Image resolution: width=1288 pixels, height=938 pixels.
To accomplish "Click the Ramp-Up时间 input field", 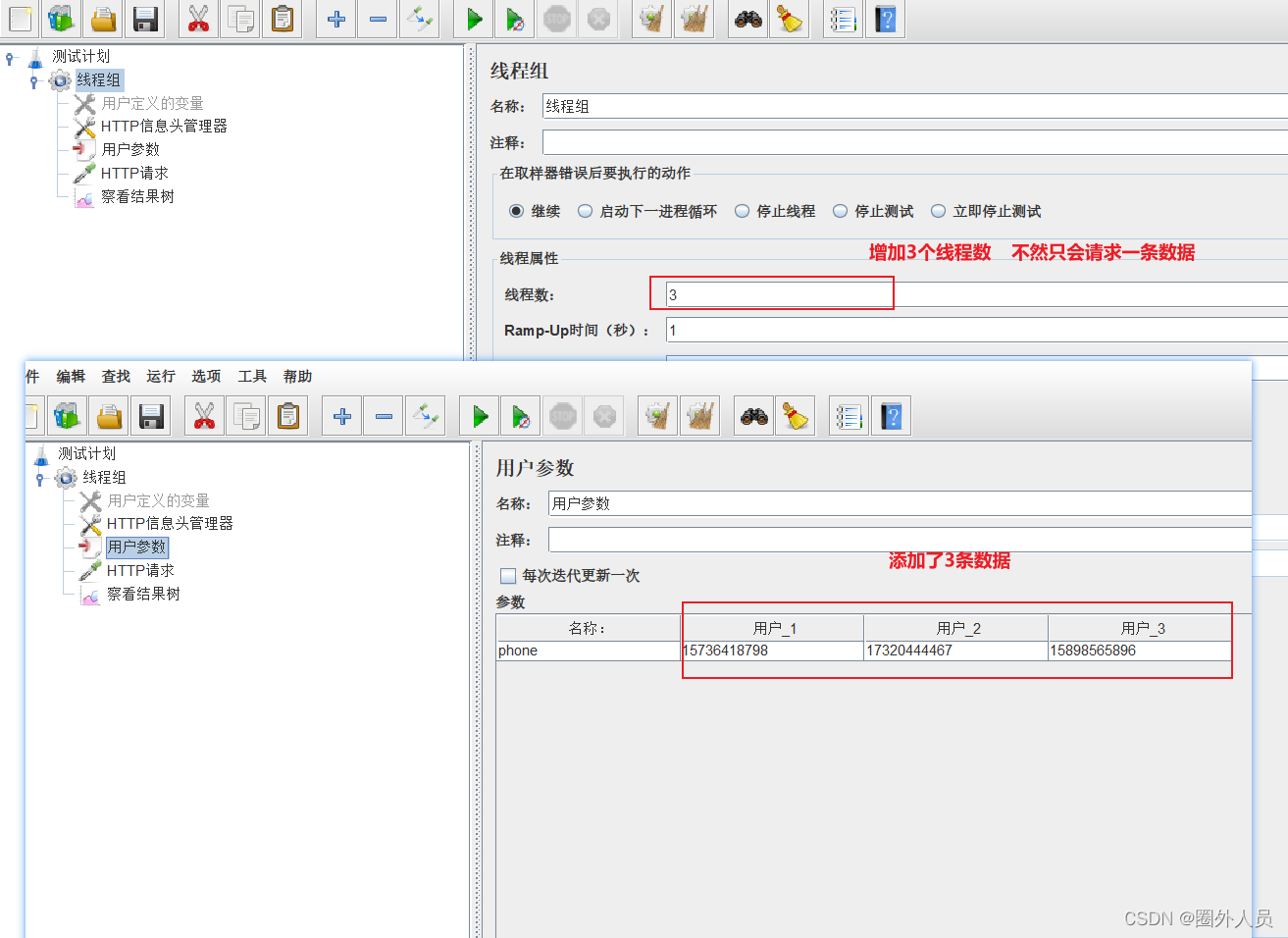I will (x=977, y=330).
